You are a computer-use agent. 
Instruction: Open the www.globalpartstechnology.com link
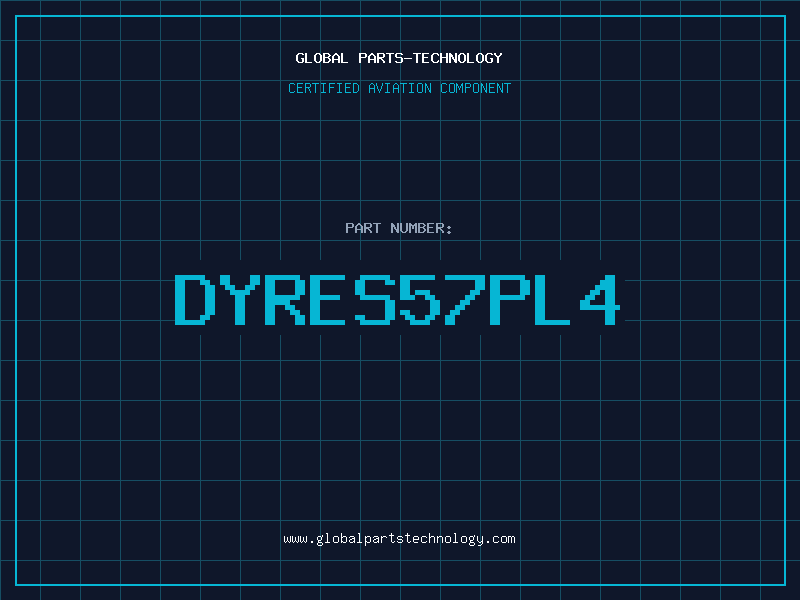(x=399, y=539)
